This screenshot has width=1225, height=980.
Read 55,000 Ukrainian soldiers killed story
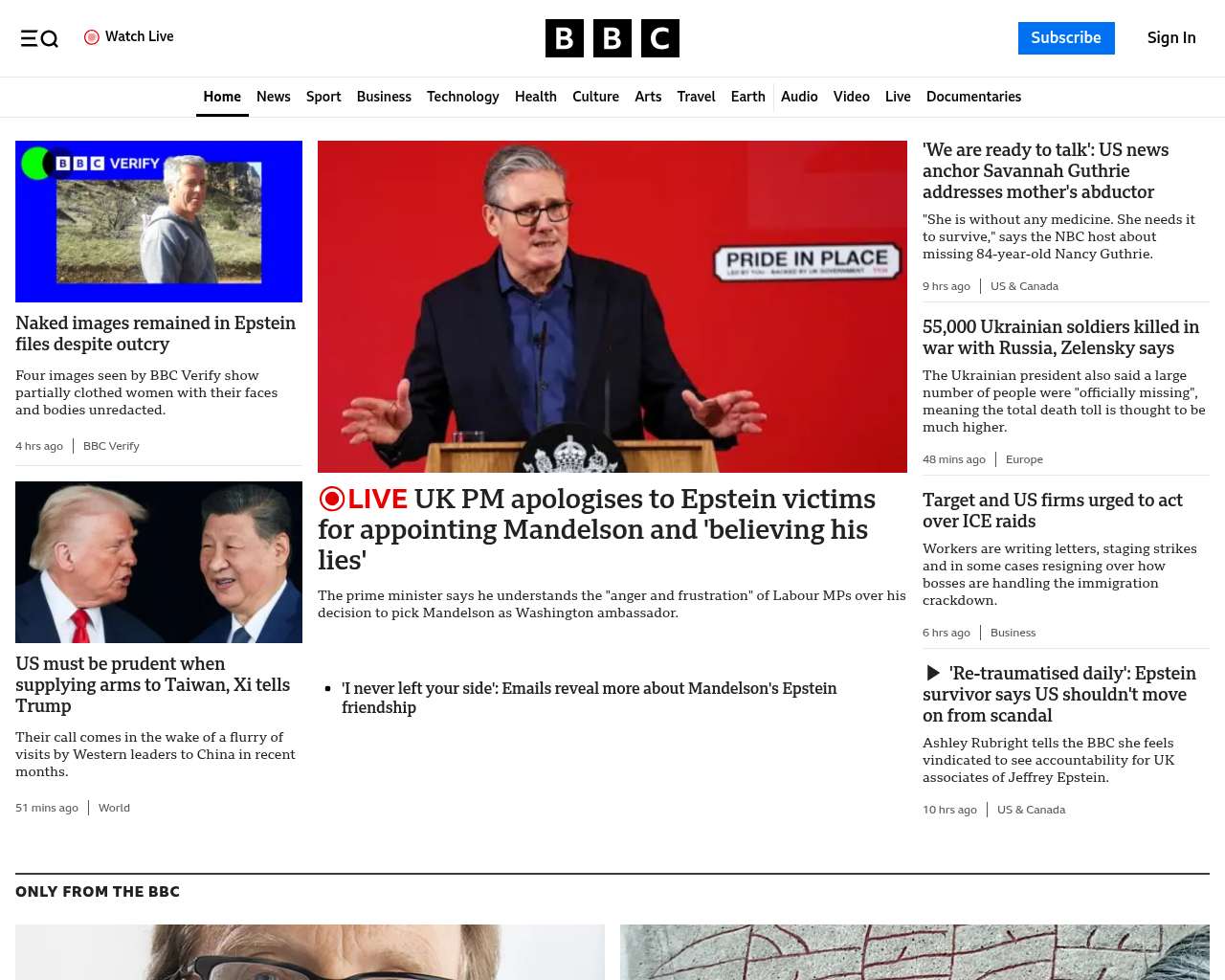tap(1060, 337)
